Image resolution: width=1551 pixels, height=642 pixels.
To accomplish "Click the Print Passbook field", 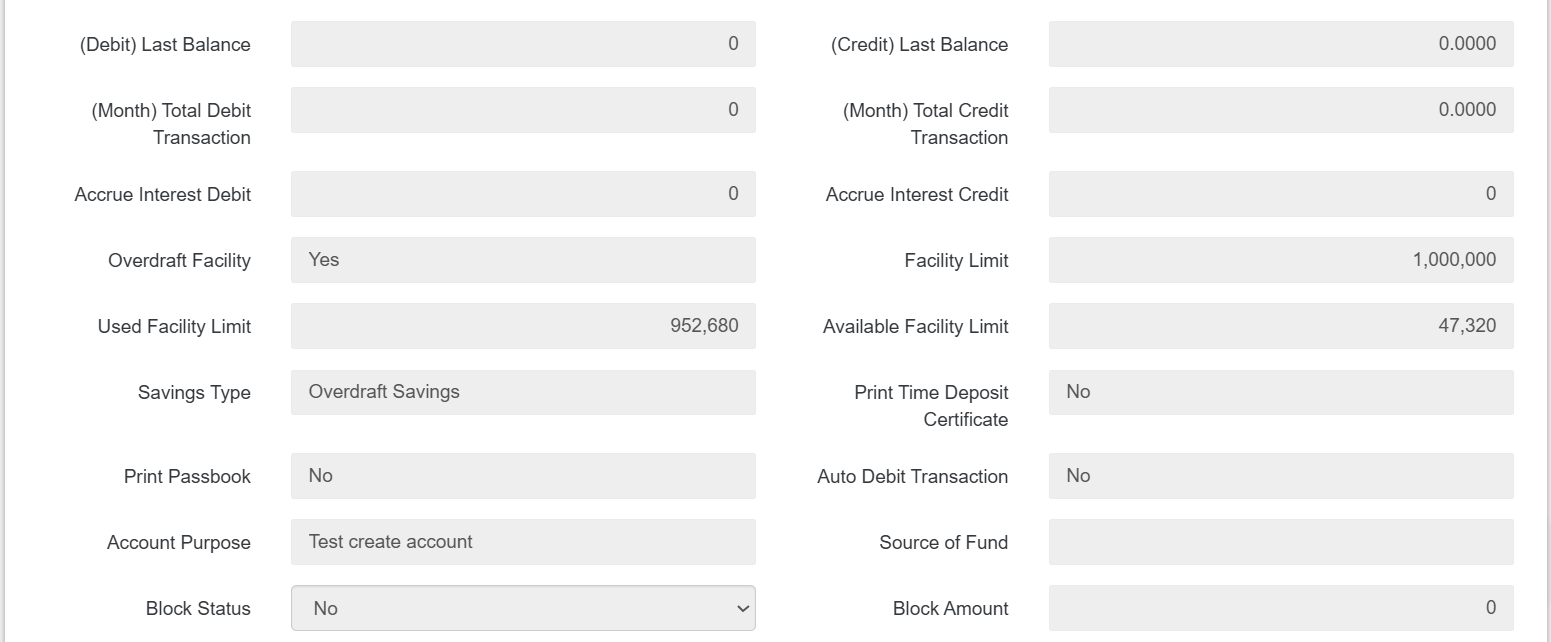I will [x=523, y=476].
